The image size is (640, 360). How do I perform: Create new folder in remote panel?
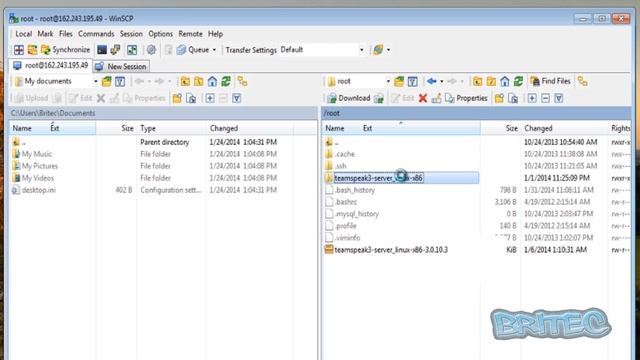[499, 98]
